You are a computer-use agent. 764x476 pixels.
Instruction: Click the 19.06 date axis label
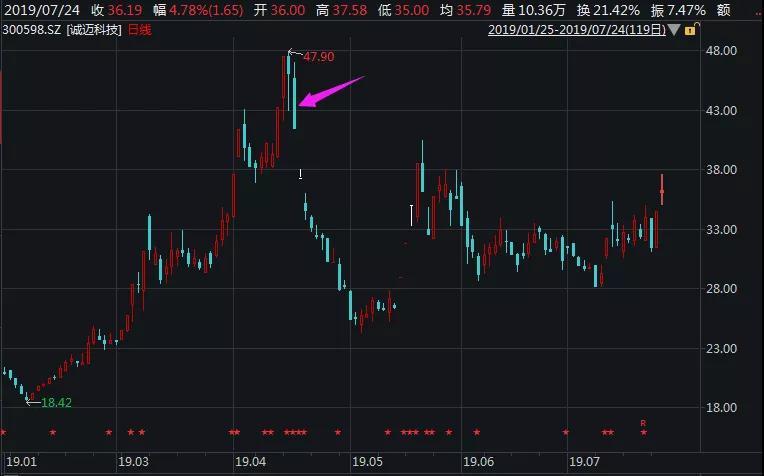point(479,461)
